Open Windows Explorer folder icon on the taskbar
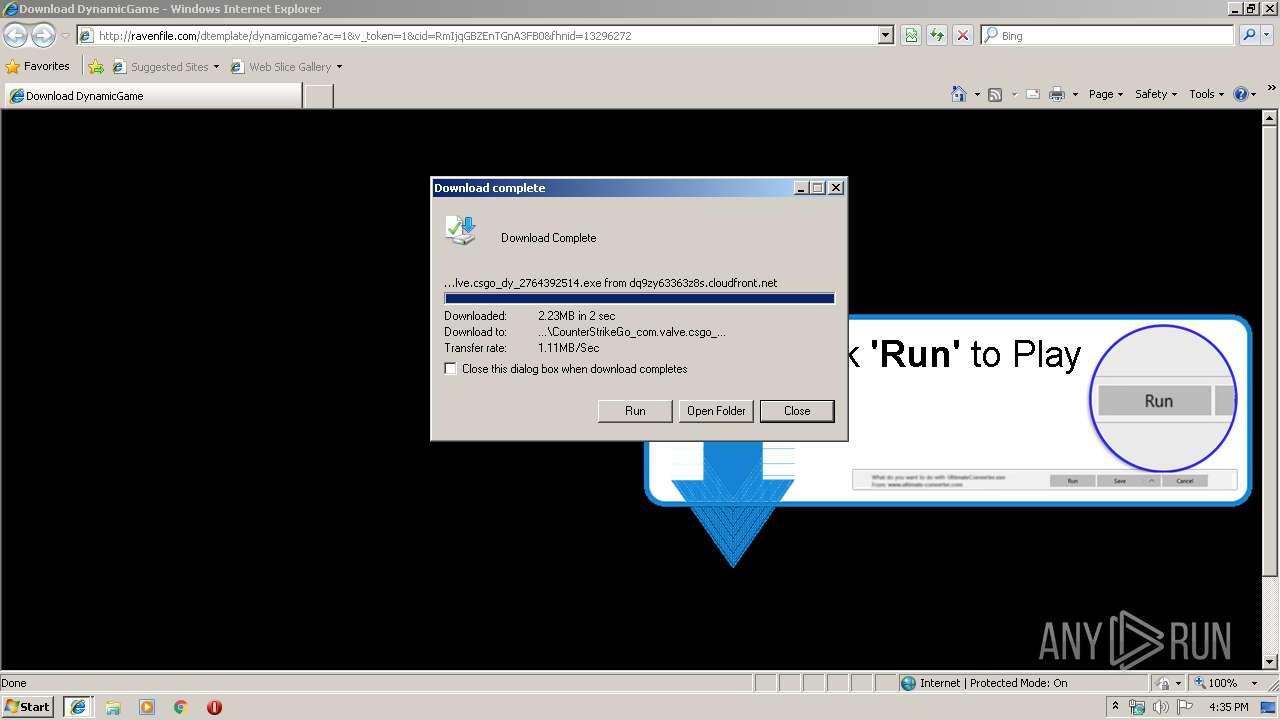 (113, 707)
